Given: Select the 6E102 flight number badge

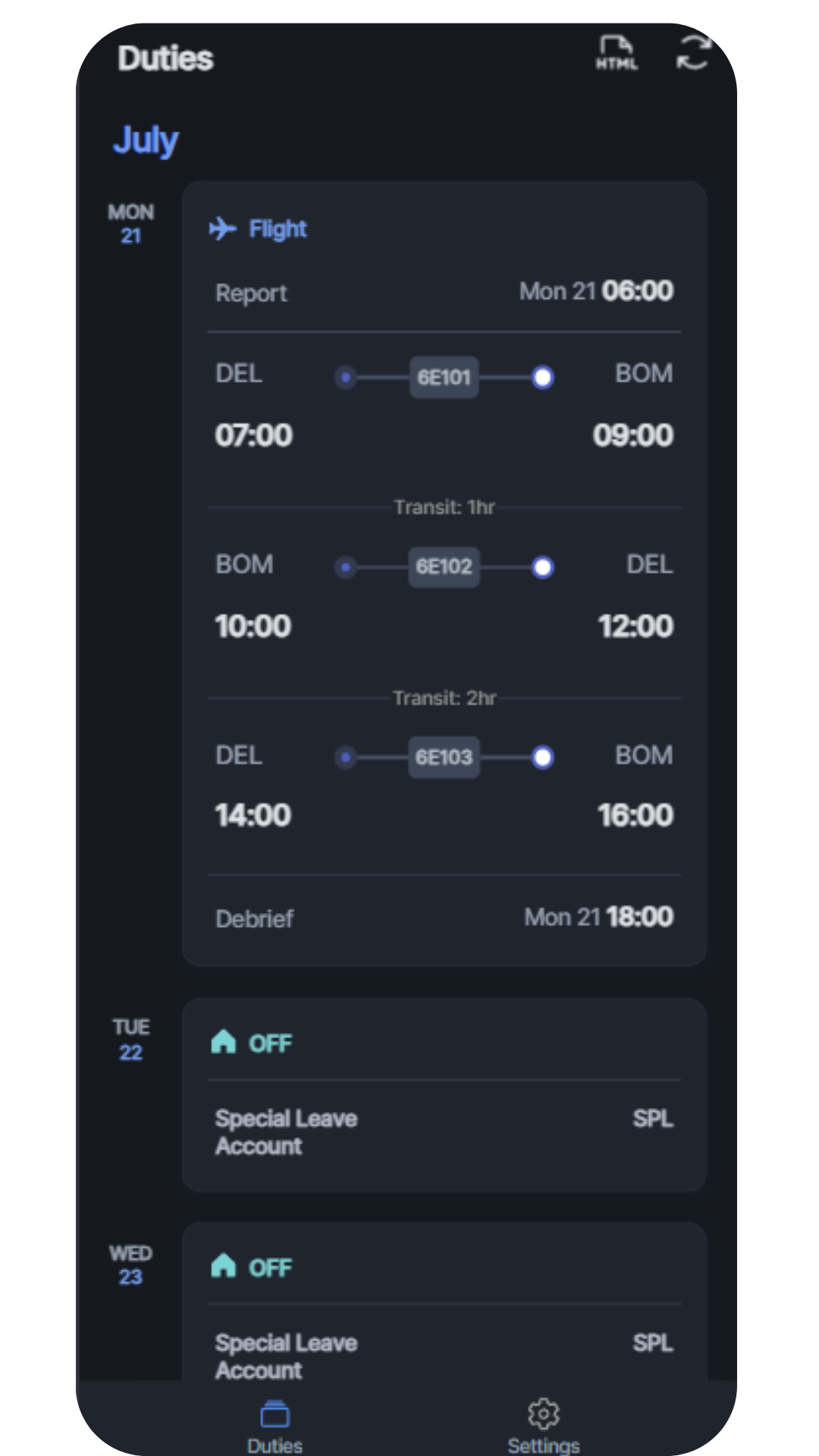Looking at the screenshot, I should tap(444, 566).
